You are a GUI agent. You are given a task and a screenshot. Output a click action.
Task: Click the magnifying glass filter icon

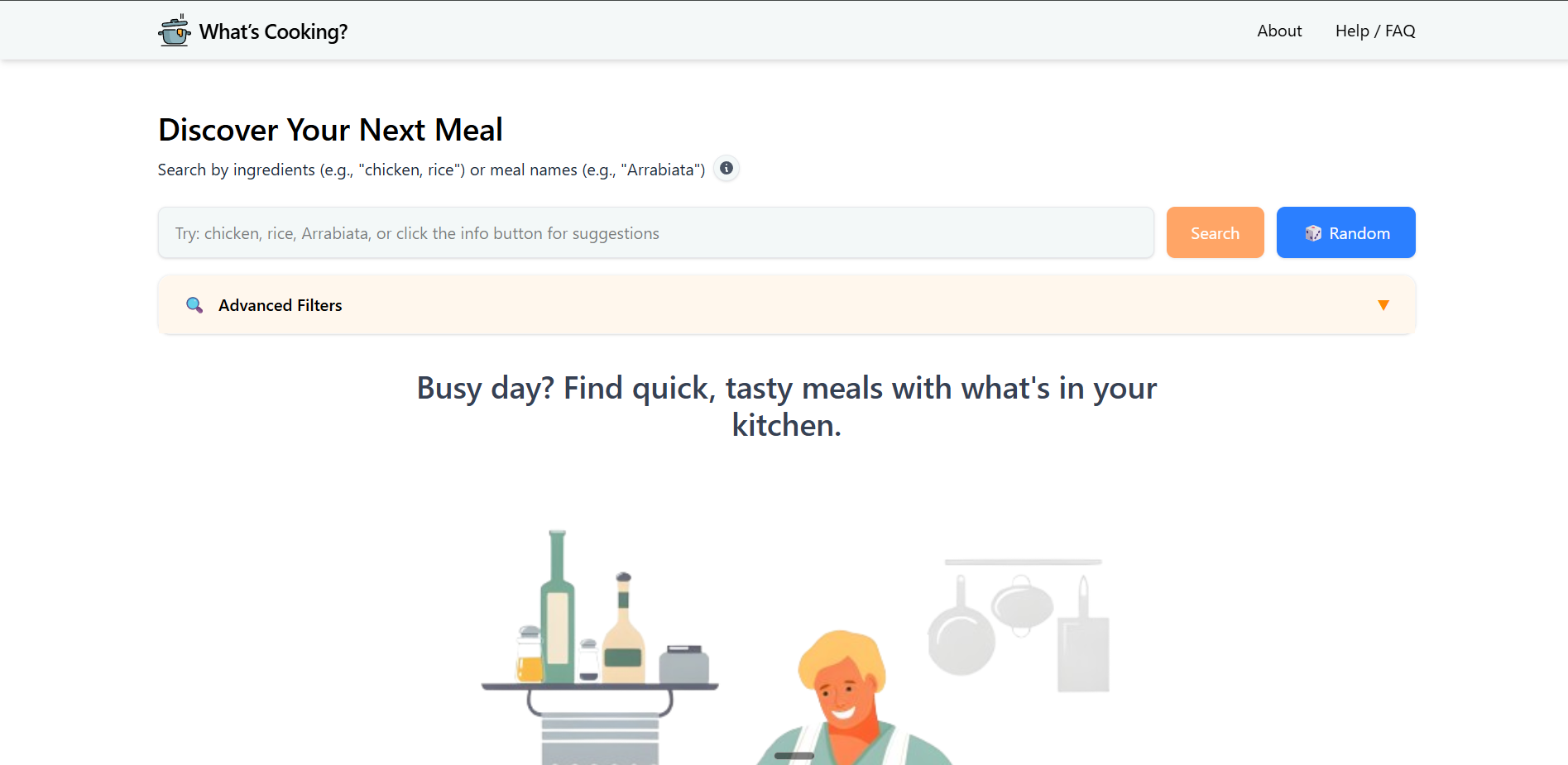(194, 305)
